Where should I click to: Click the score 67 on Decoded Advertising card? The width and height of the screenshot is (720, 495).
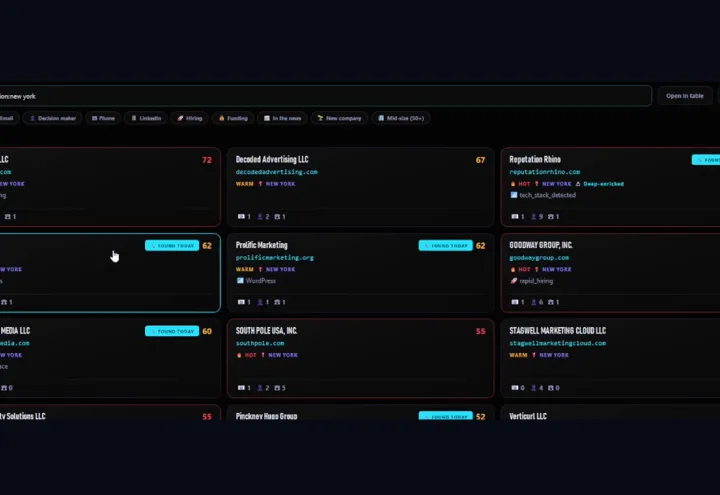[x=480, y=160]
